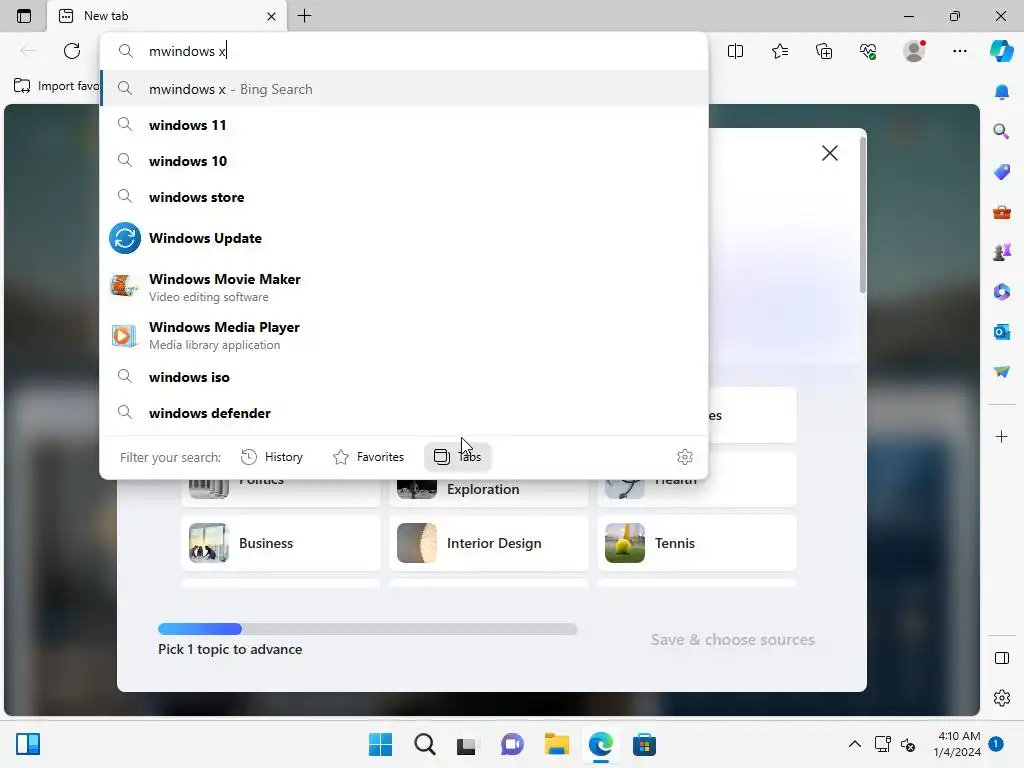Open the Windows Start menu

click(381, 744)
